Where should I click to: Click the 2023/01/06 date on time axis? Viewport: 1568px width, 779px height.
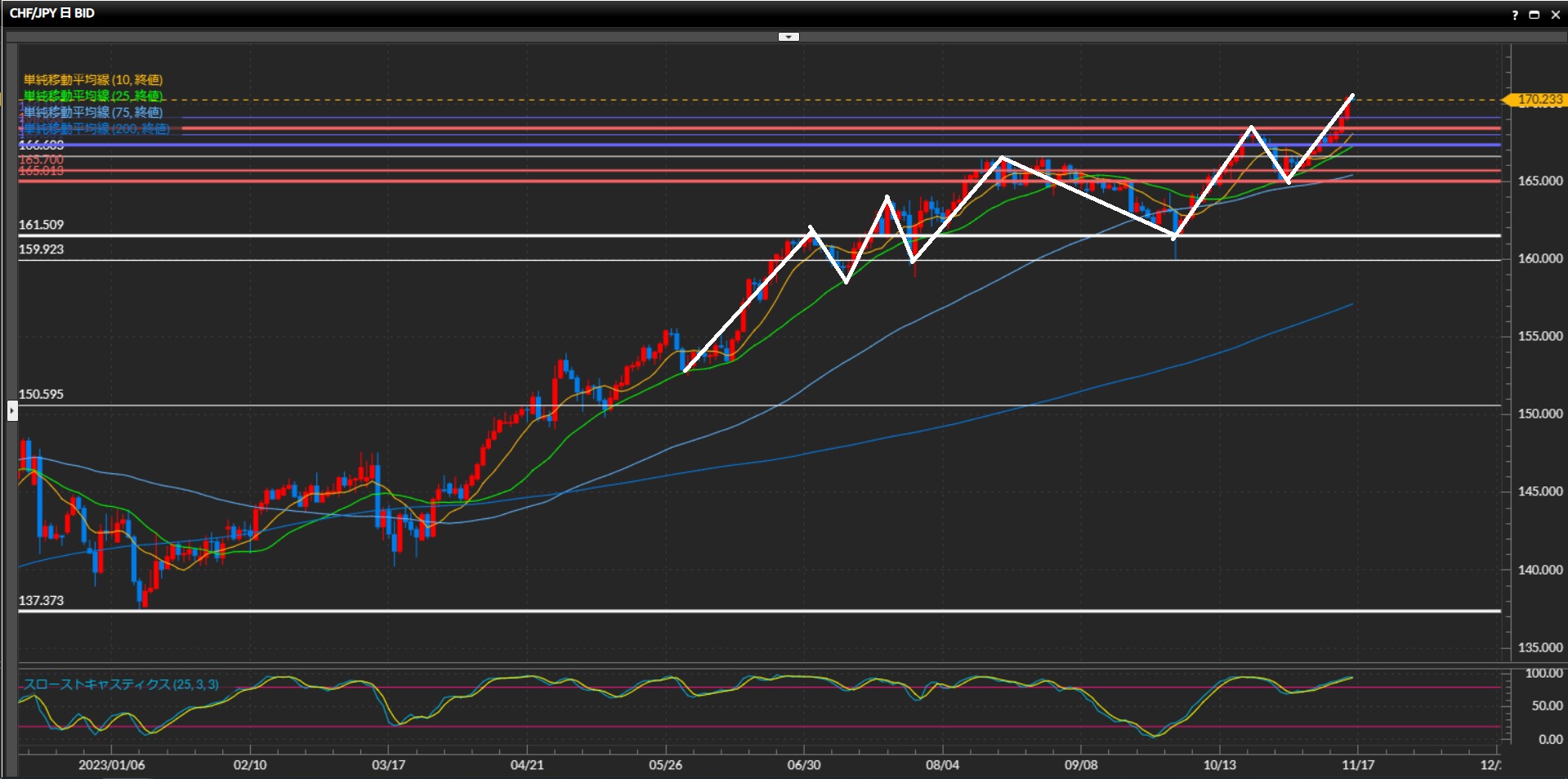[x=111, y=765]
